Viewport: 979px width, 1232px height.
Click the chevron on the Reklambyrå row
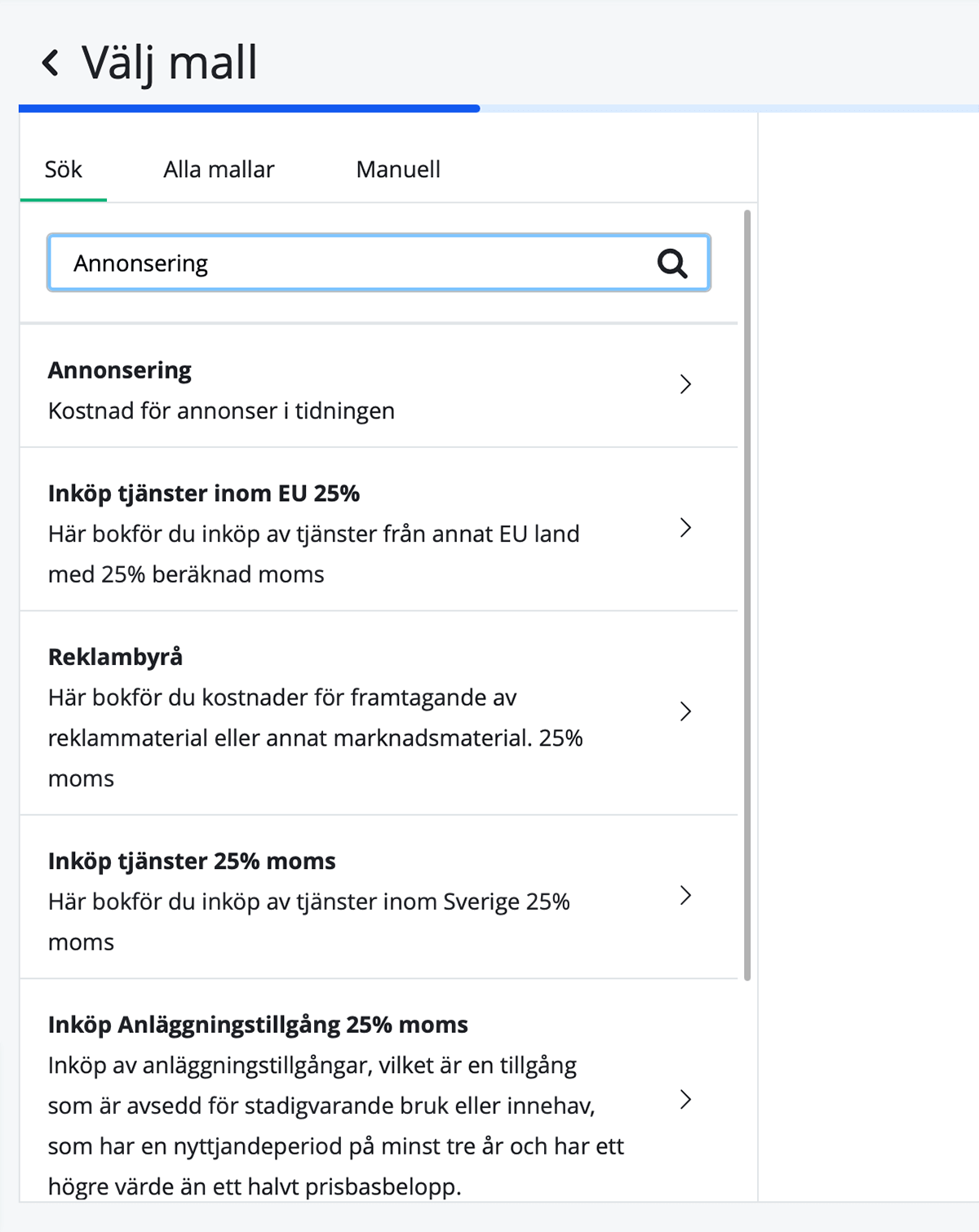pos(685,711)
